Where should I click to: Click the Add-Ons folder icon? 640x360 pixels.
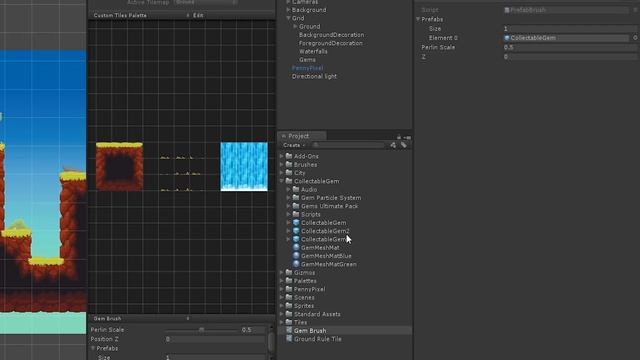point(289,156)
